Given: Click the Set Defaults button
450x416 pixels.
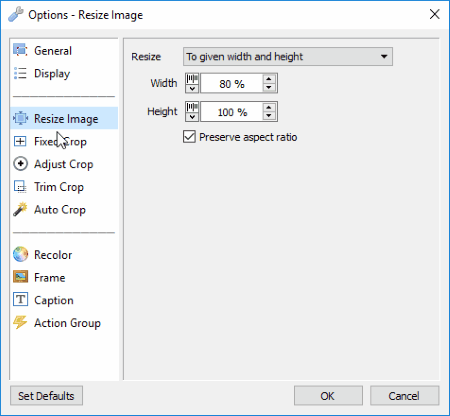Looking at the screenshot, I should coord(46,396).
